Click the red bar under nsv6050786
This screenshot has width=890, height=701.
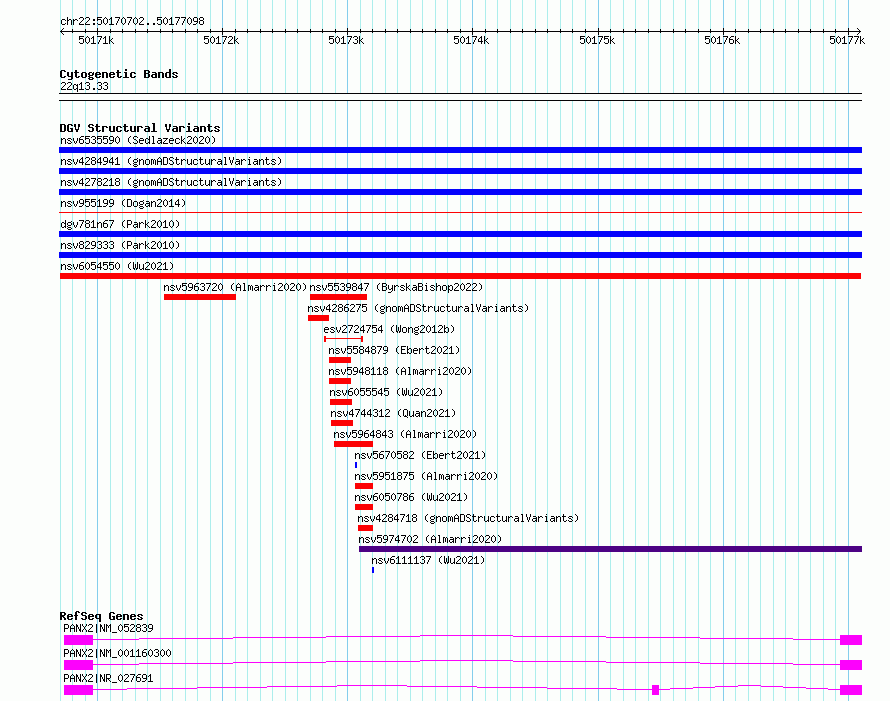(x=364, y=507)
